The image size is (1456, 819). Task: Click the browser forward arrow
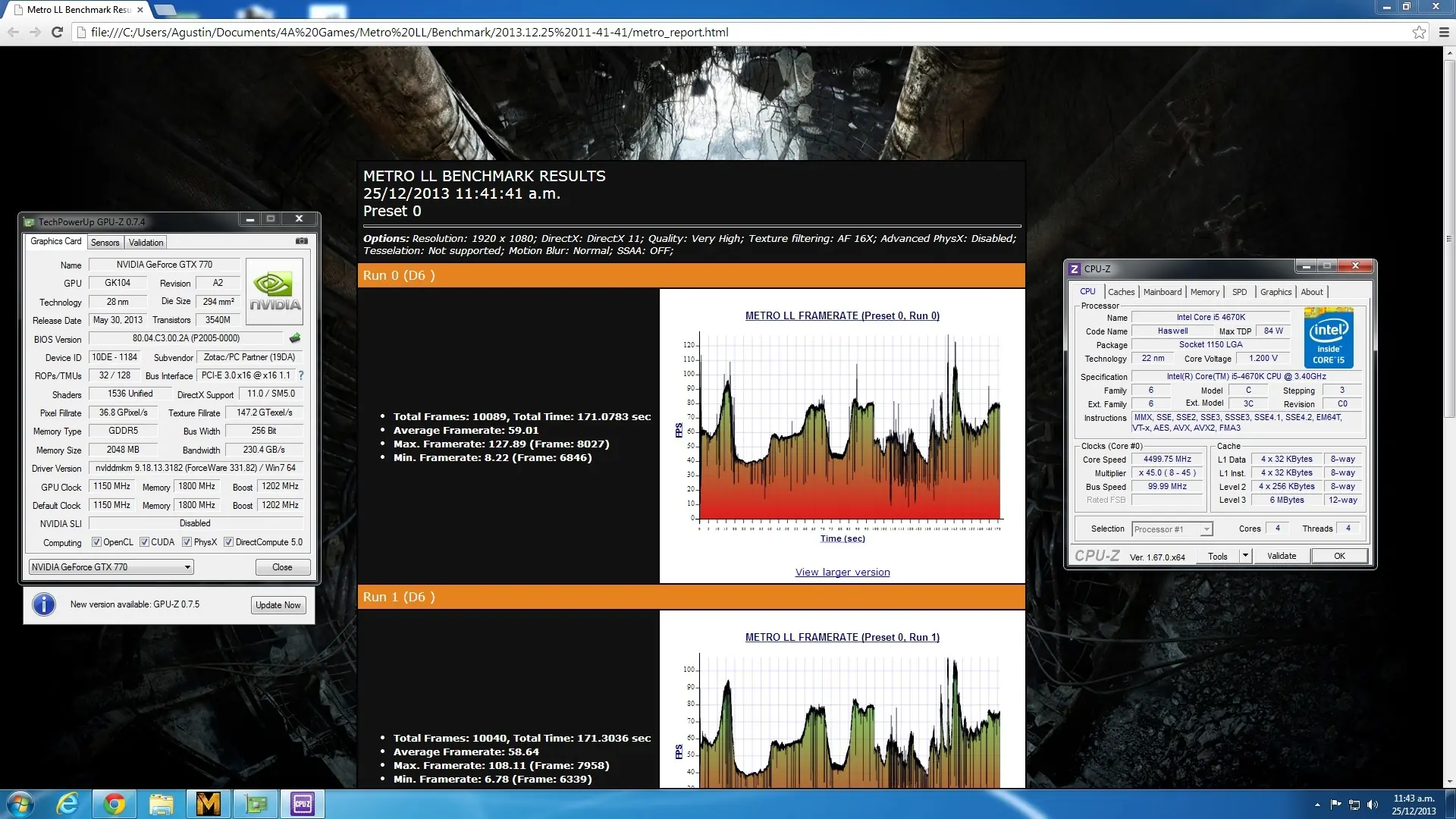[x=35, y=32]
